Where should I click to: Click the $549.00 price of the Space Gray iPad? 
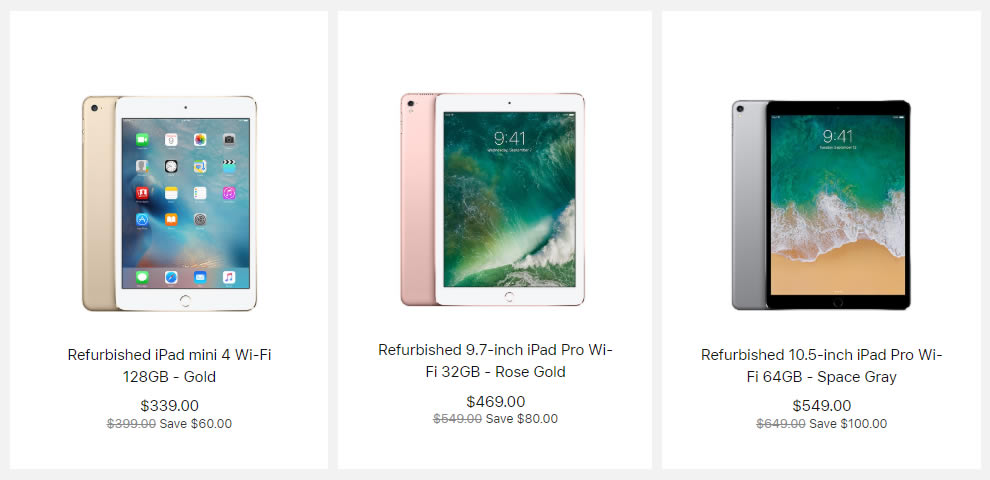[821, 405]
